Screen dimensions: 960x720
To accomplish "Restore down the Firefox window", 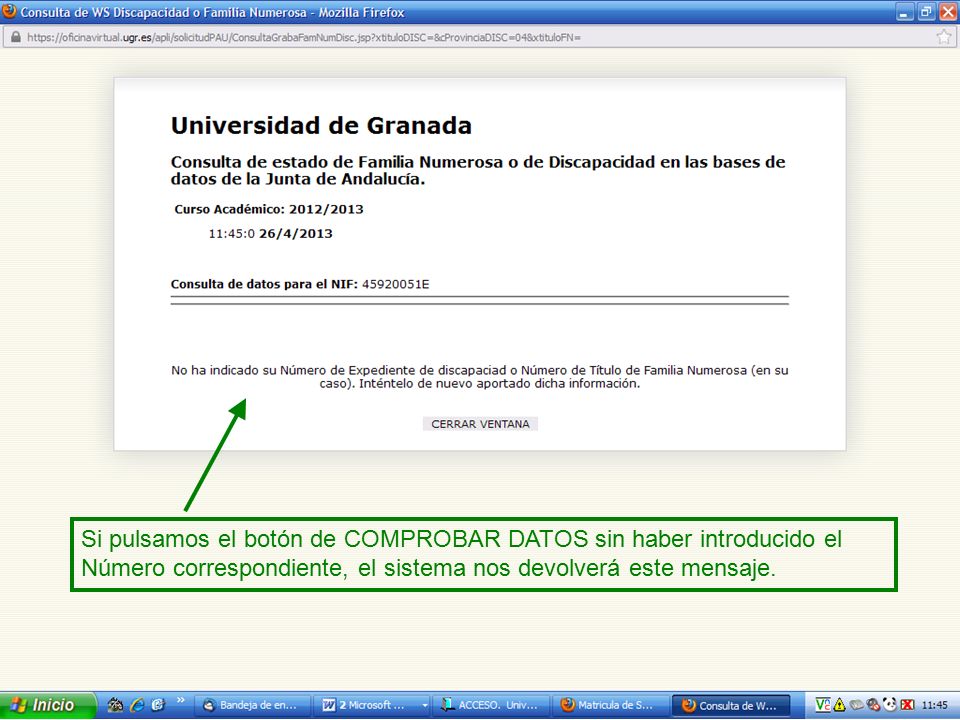I will pyautogui.click(x=926, y=12).
